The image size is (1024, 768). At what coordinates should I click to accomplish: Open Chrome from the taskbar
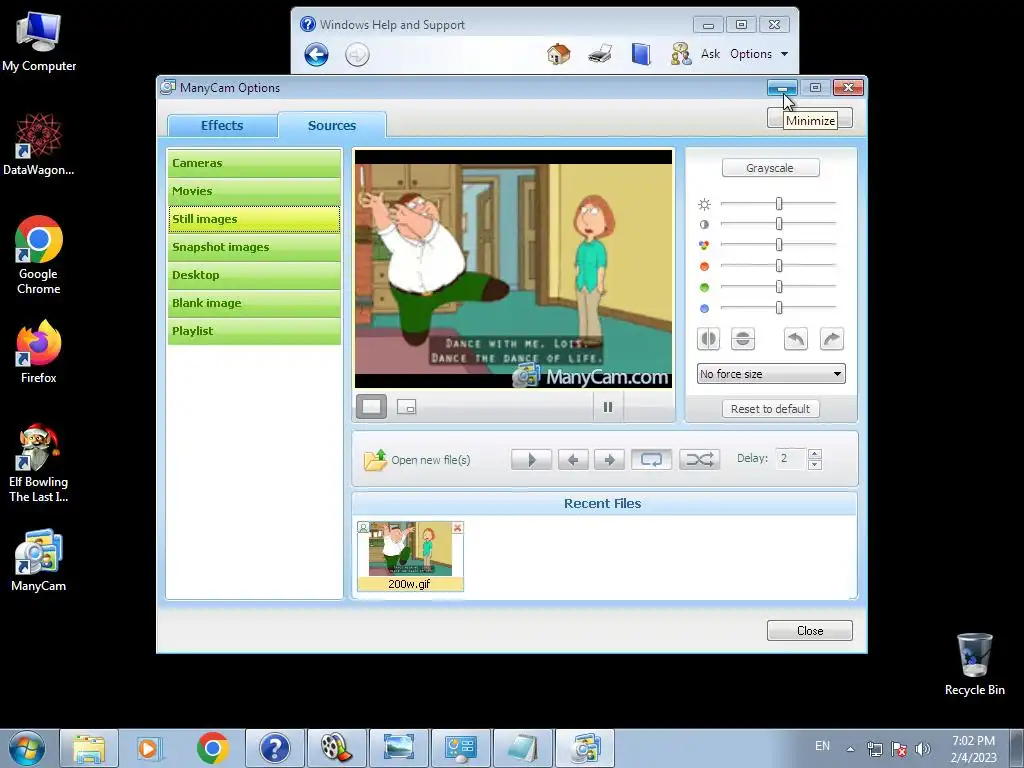212,748
